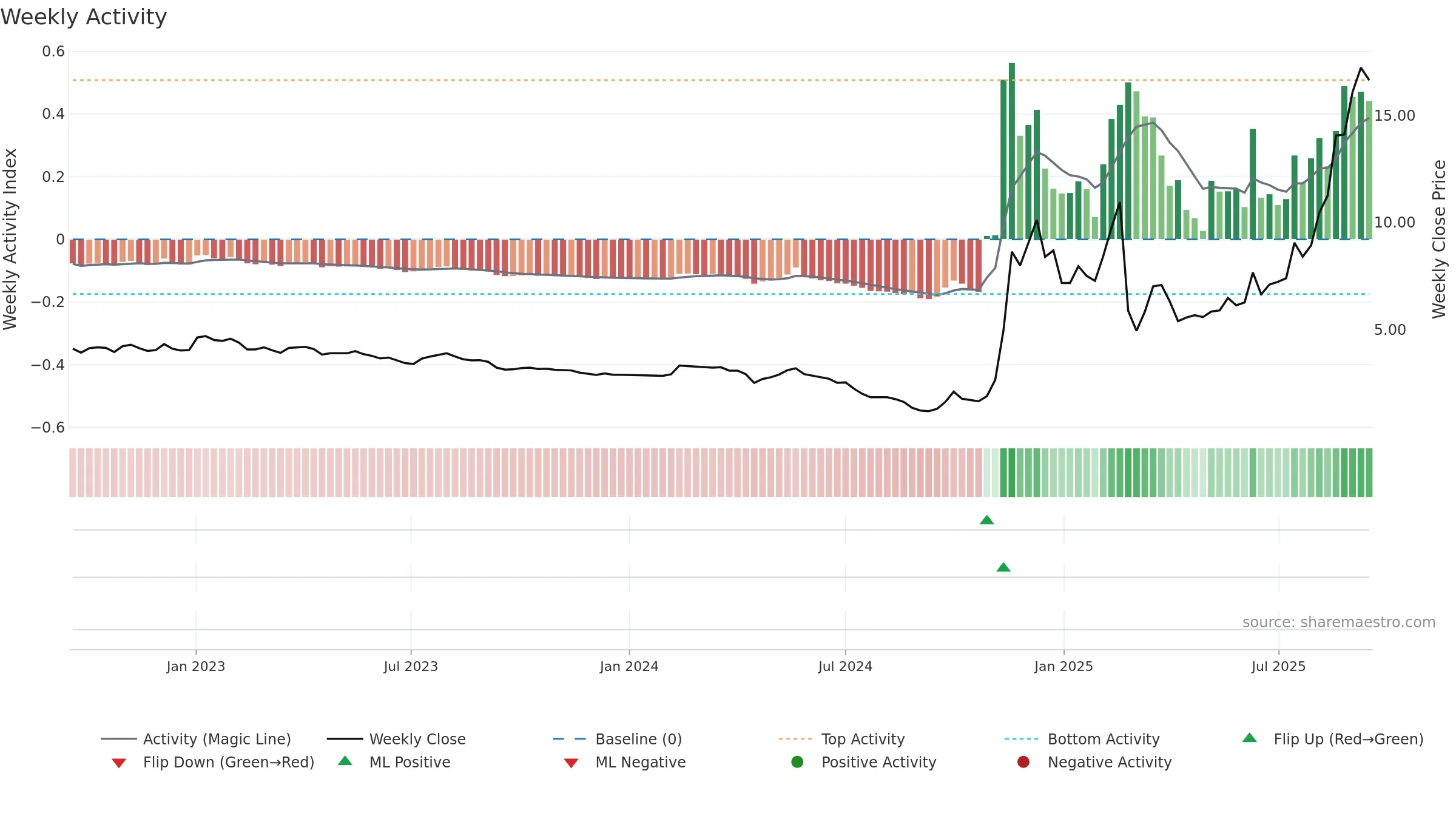This screenshot has width=1456, height=819.
Task: Toggle Weekly Close legend entry
Action: point(396,739)
